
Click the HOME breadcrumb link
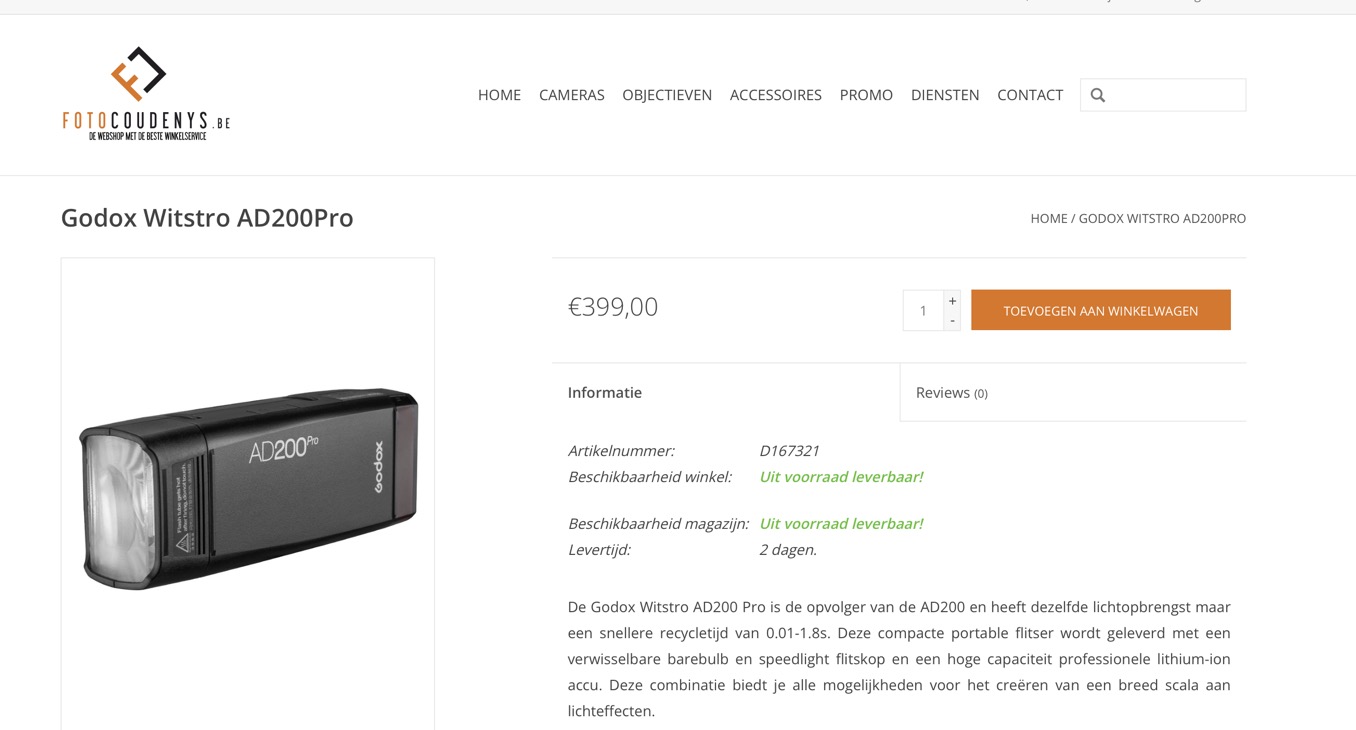click(x=1049, y=218)
